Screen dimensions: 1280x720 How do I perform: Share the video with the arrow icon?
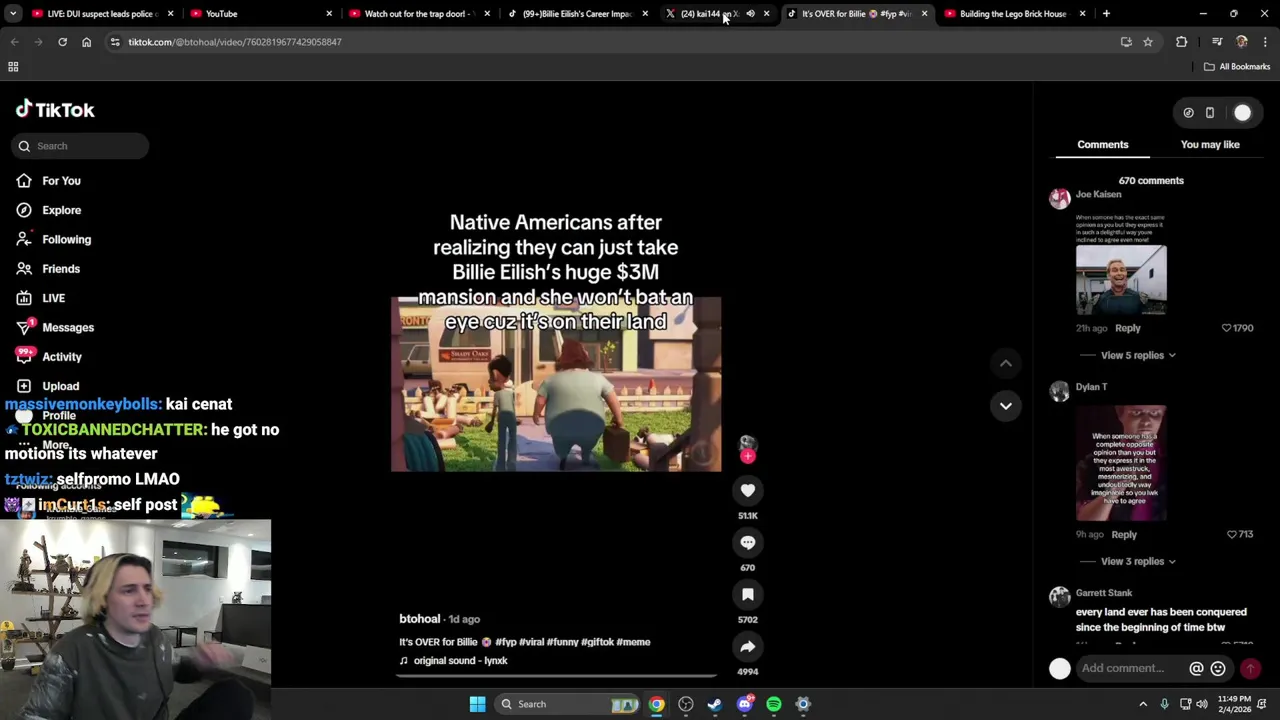tap(747, 646)
